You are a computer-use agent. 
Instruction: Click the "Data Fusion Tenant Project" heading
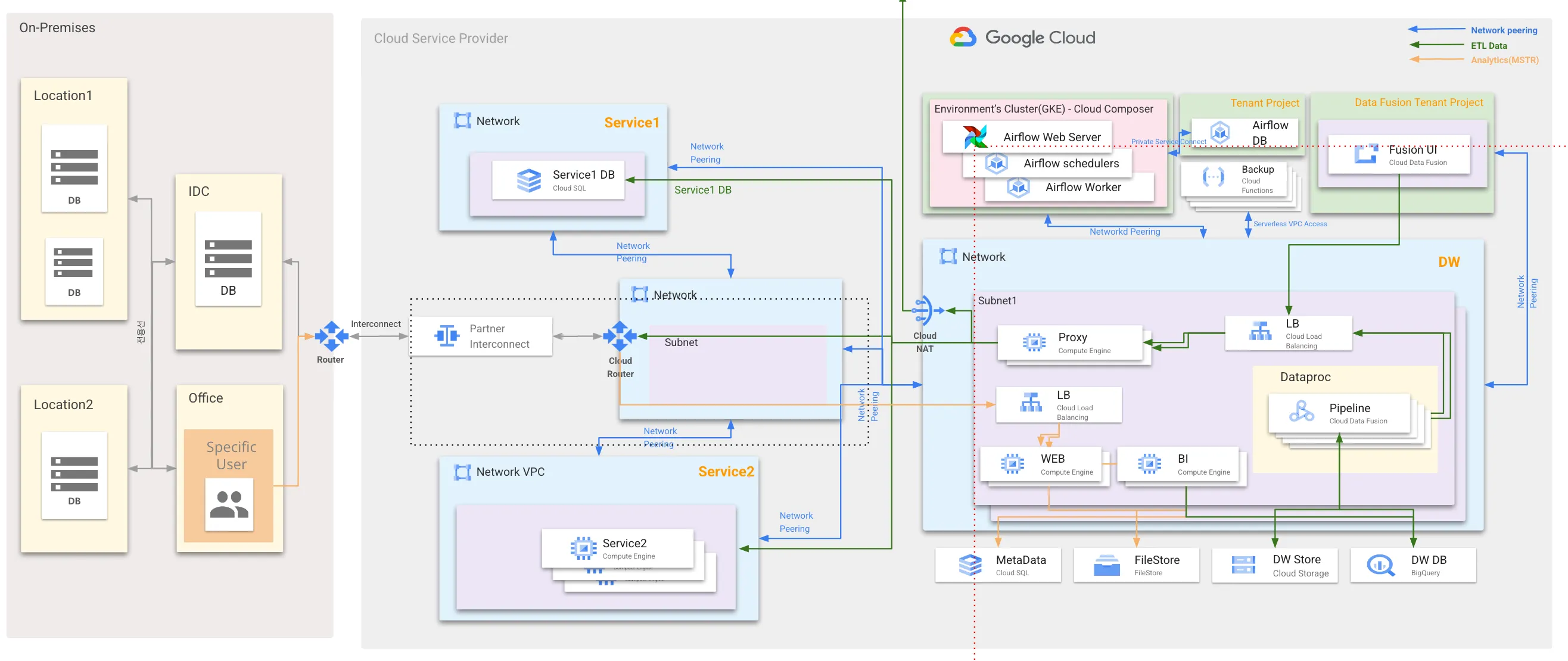(1418, 103)
